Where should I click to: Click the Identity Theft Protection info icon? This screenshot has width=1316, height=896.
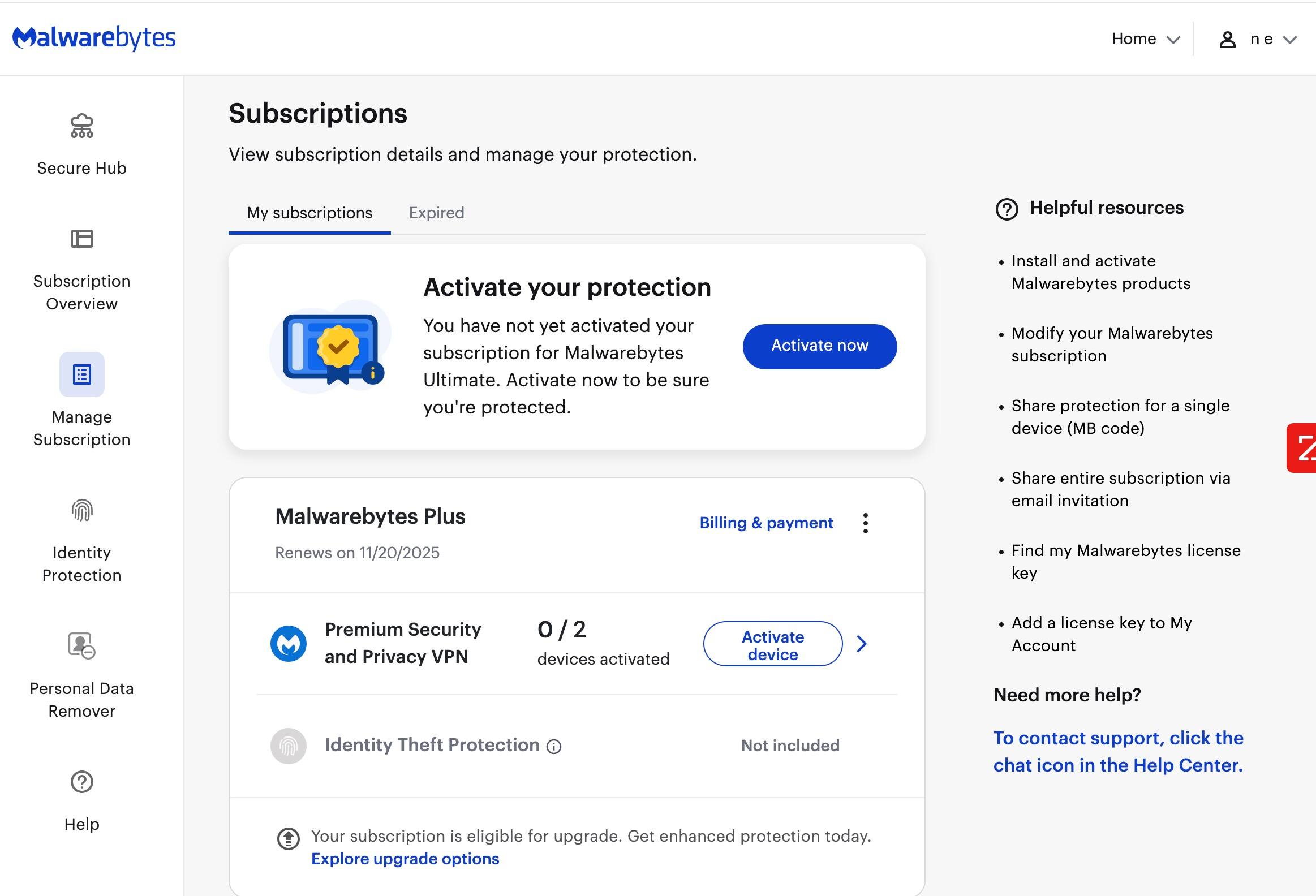(554, 747)
